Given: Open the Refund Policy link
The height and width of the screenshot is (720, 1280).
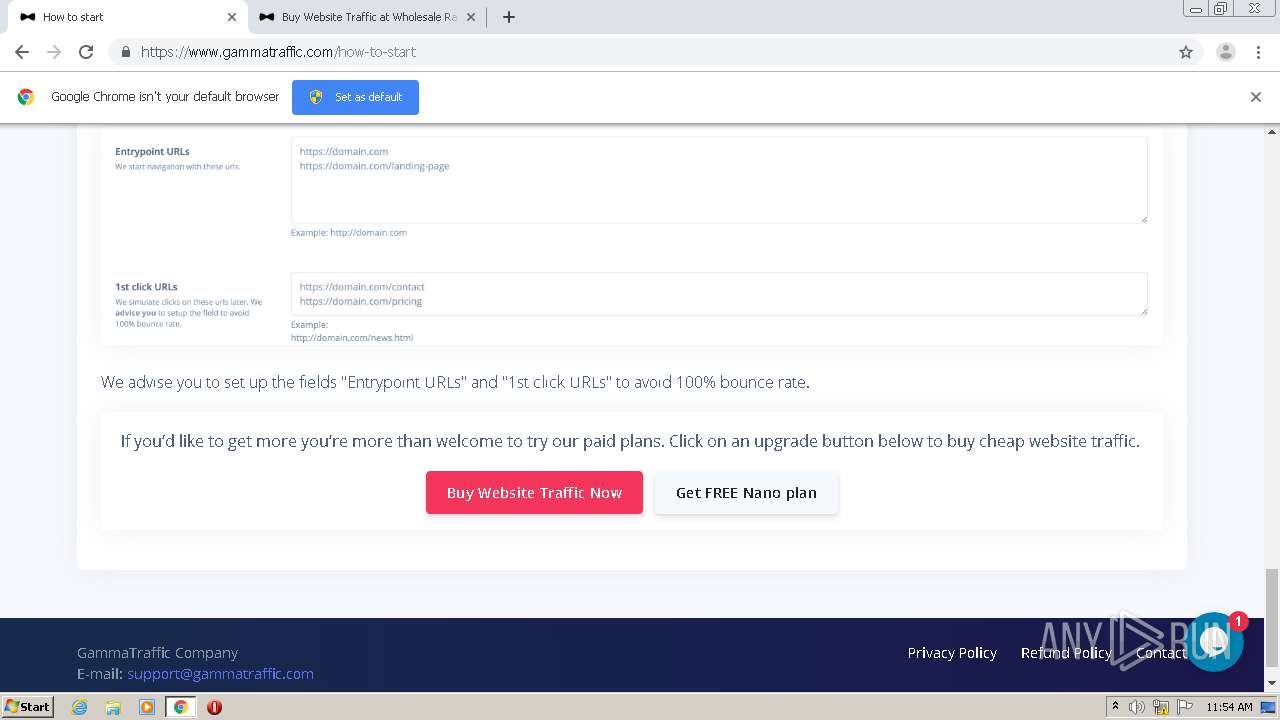Looking at the screenshot, I should [x=1066, y=653].
